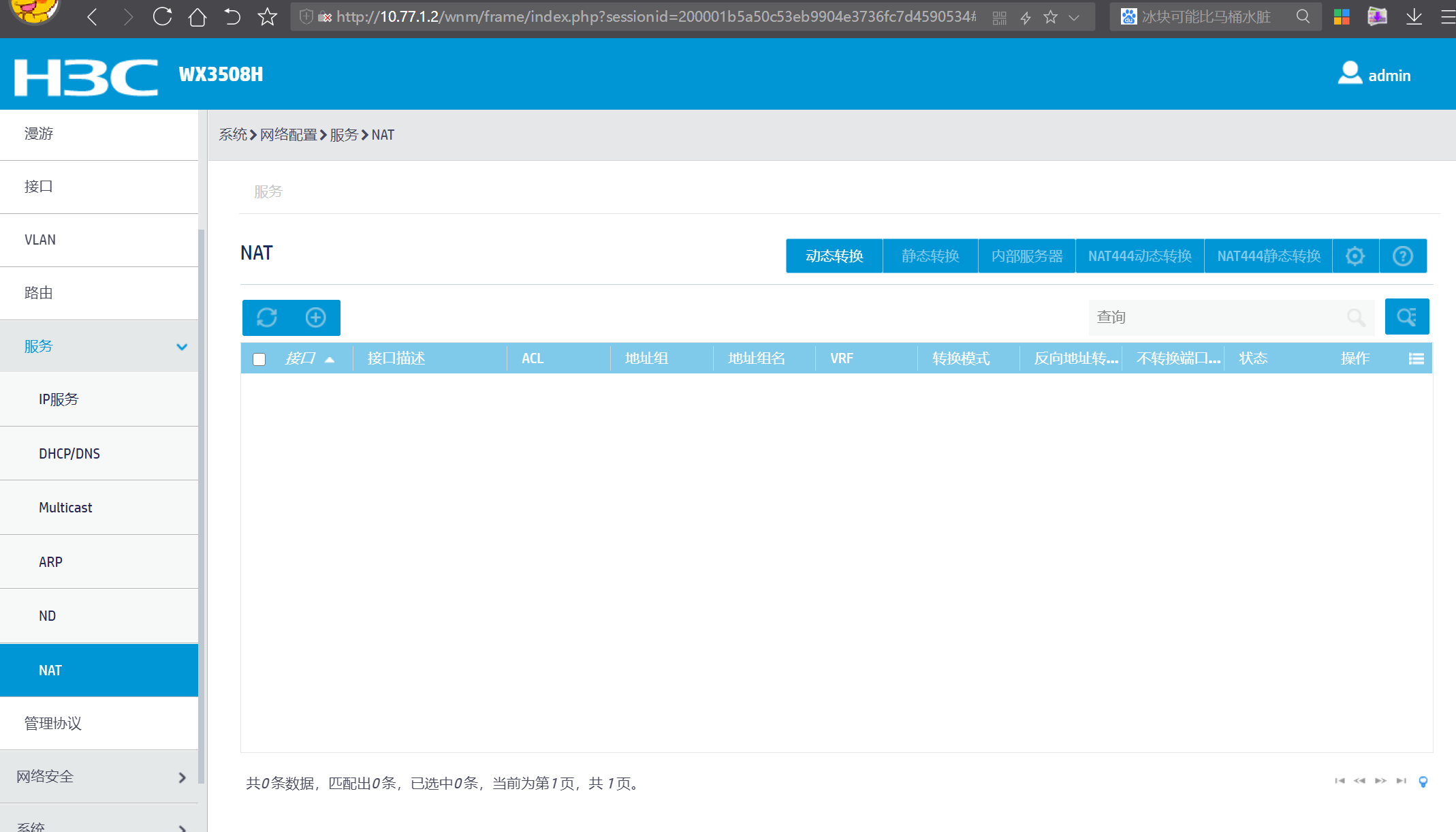Toggle select-all checkbox in table header
The image size is (1456, 832).
pyautogui.click(x=259, y=359)
